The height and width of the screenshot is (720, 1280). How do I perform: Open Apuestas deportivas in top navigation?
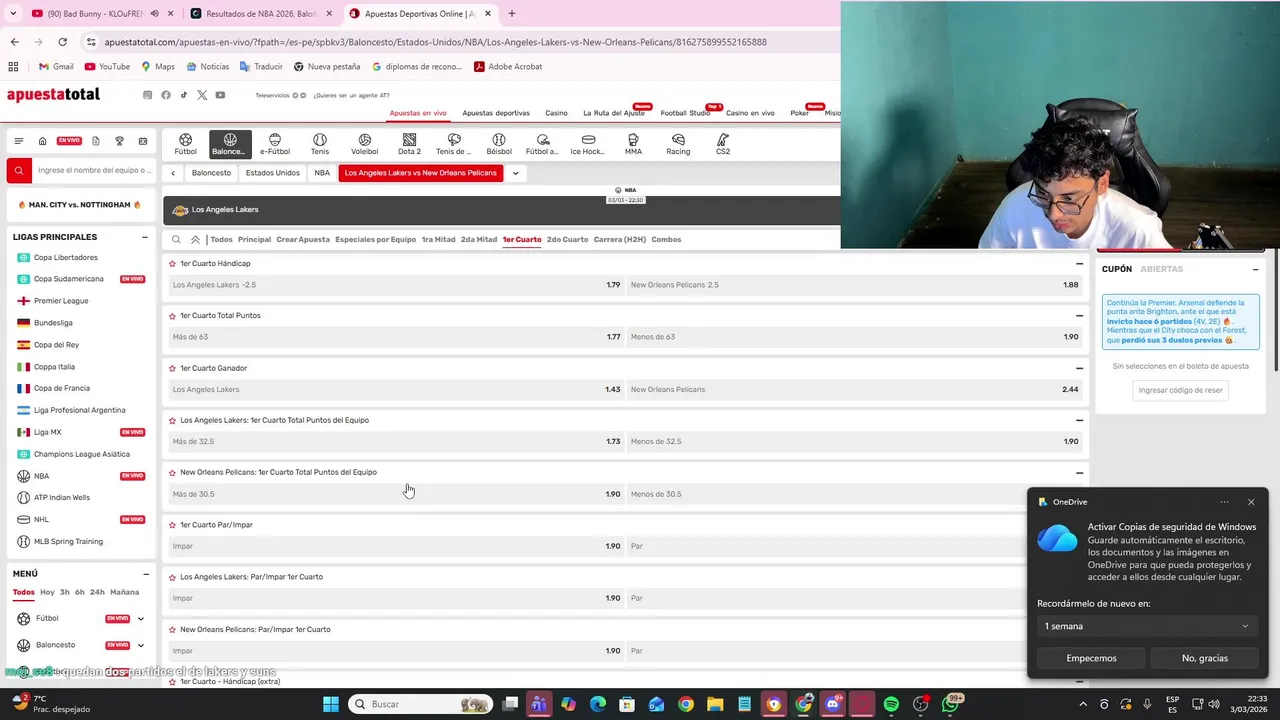[496, 113]
